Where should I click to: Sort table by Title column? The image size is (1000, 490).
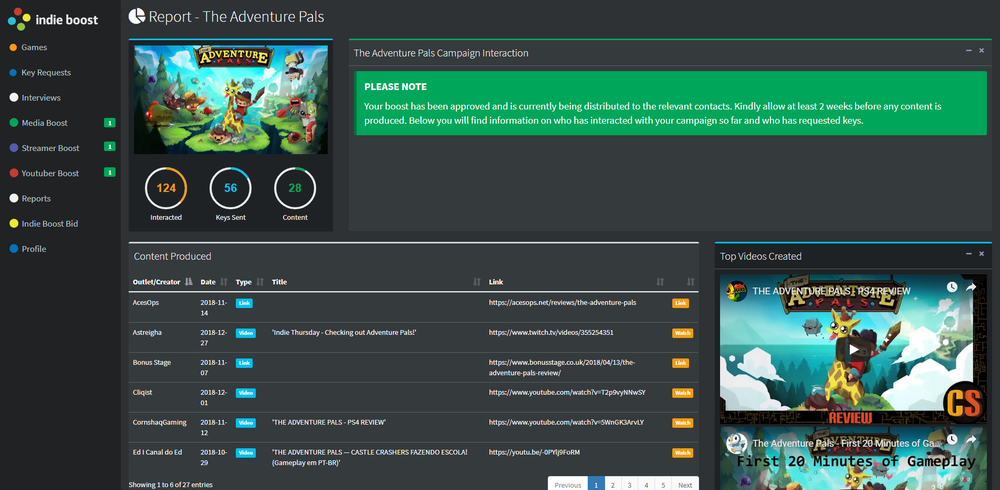pyautogui.click(x=376, y=281)
